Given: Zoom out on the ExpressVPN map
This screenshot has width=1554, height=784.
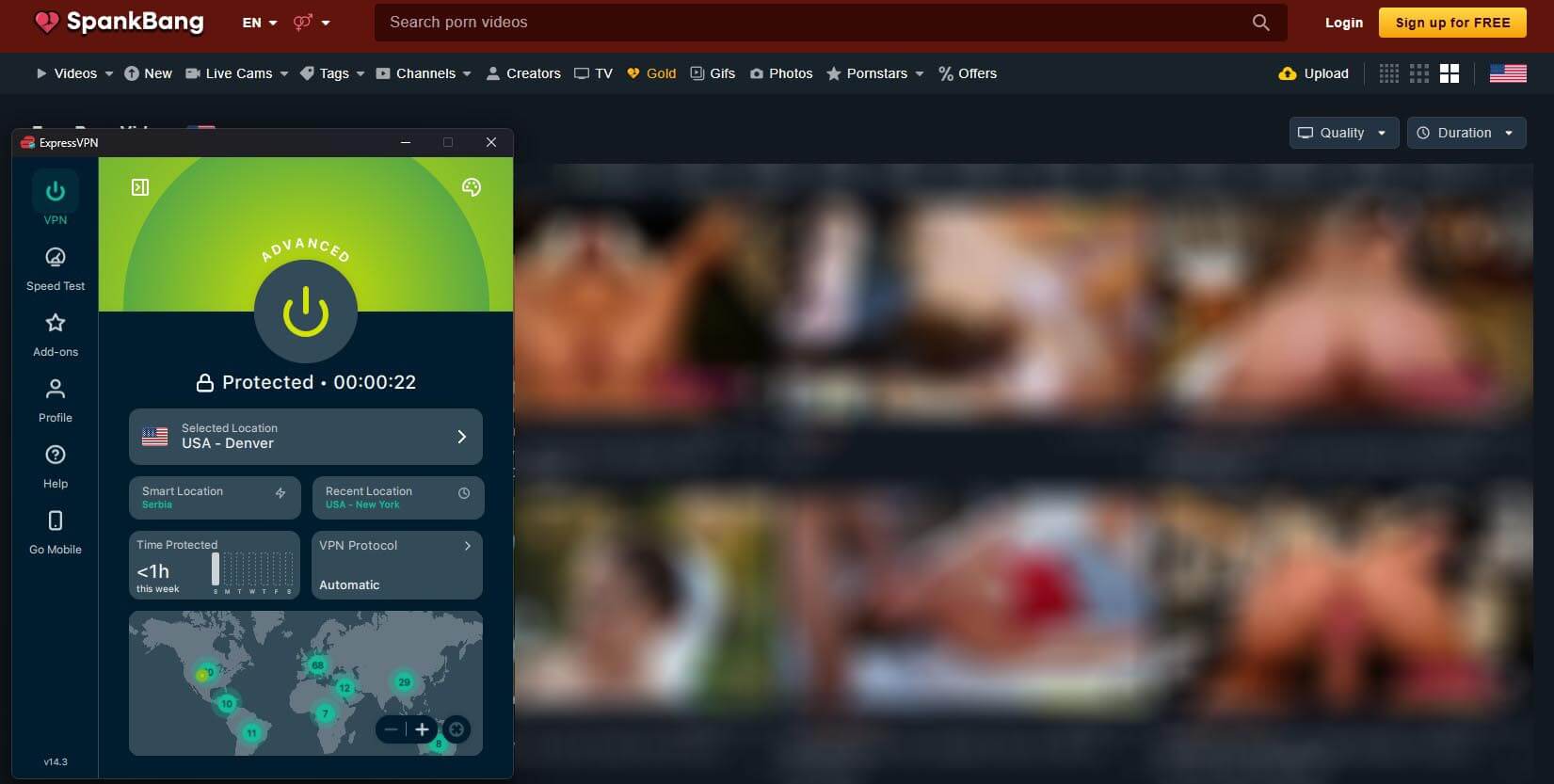Looking at the screenshot, I should 391,729.
